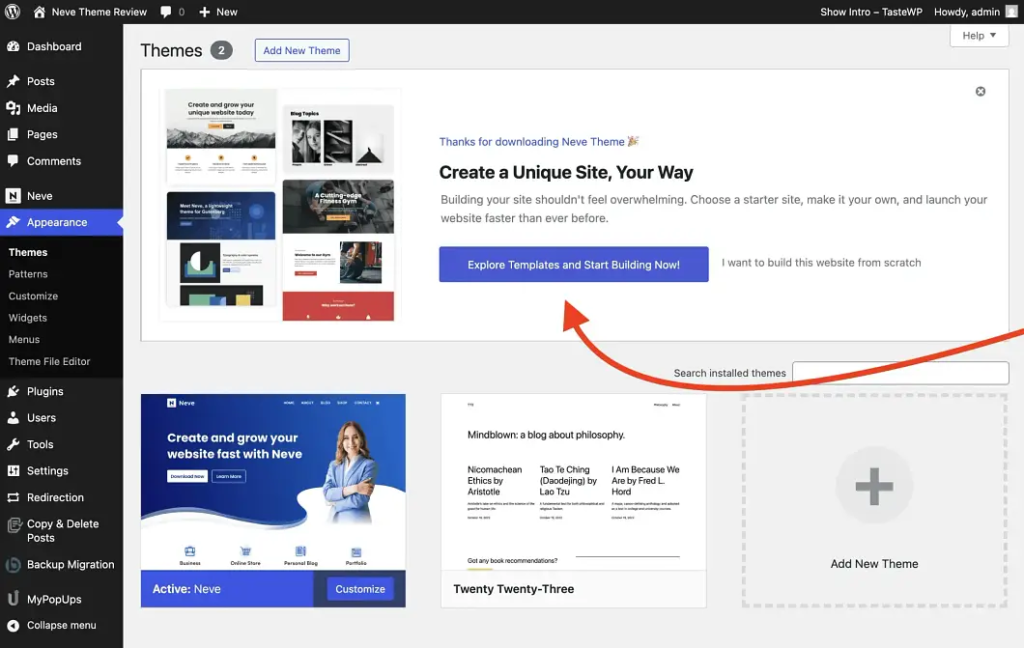
Task: Open the Plugins menu label
Action: [45, 391]
